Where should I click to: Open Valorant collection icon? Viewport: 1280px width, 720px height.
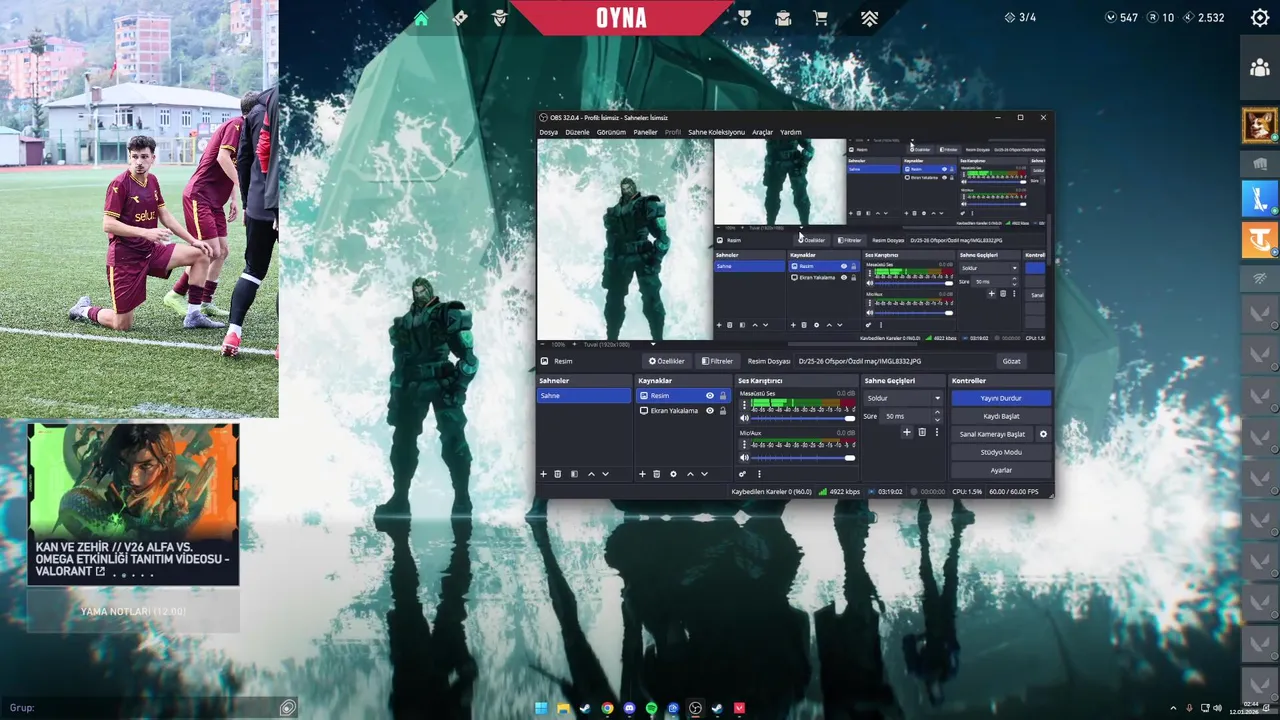point(783,18)
